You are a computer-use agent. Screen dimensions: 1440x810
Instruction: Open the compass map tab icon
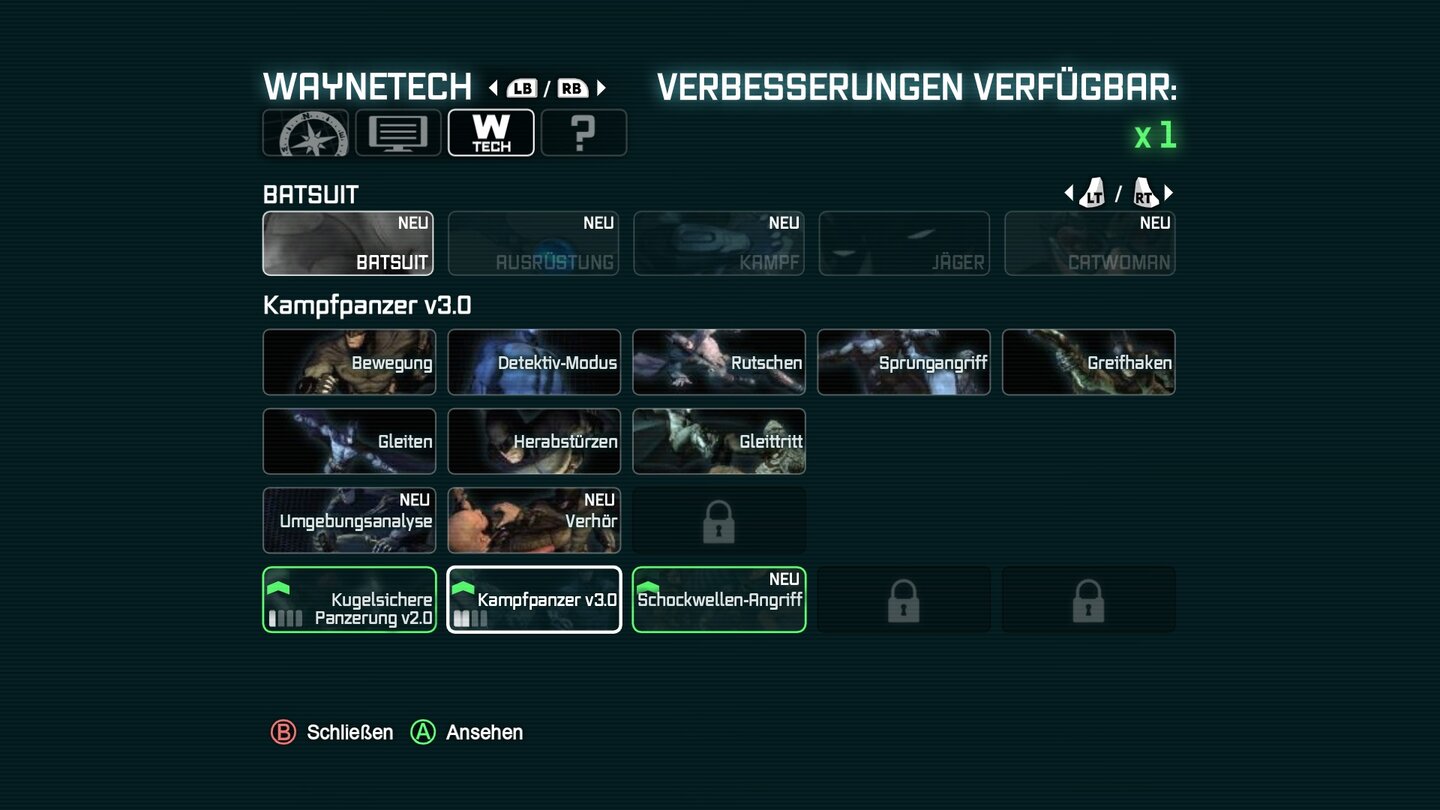tap(306, 133)
